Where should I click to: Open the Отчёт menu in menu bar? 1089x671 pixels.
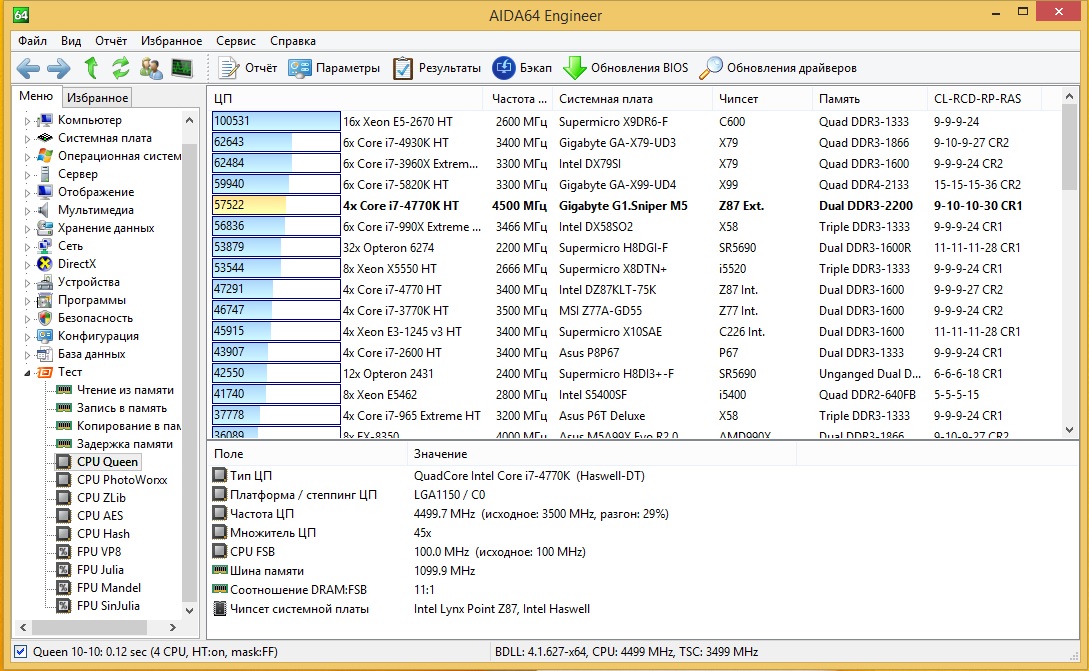click(x=111, y=41)
